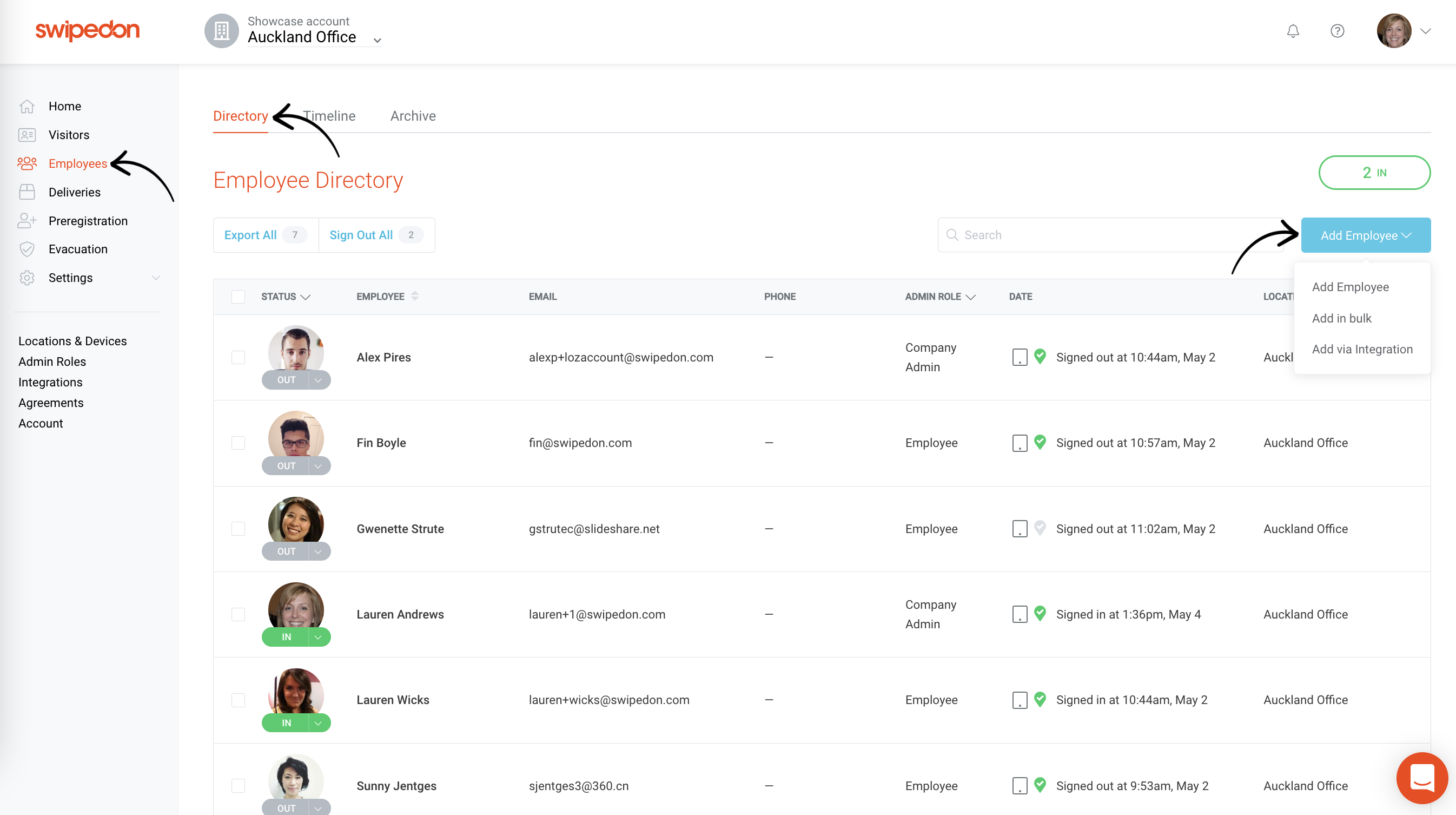Click the green location check for Fin Boyle
1456x815 pixels.
tap(1040, 442)
